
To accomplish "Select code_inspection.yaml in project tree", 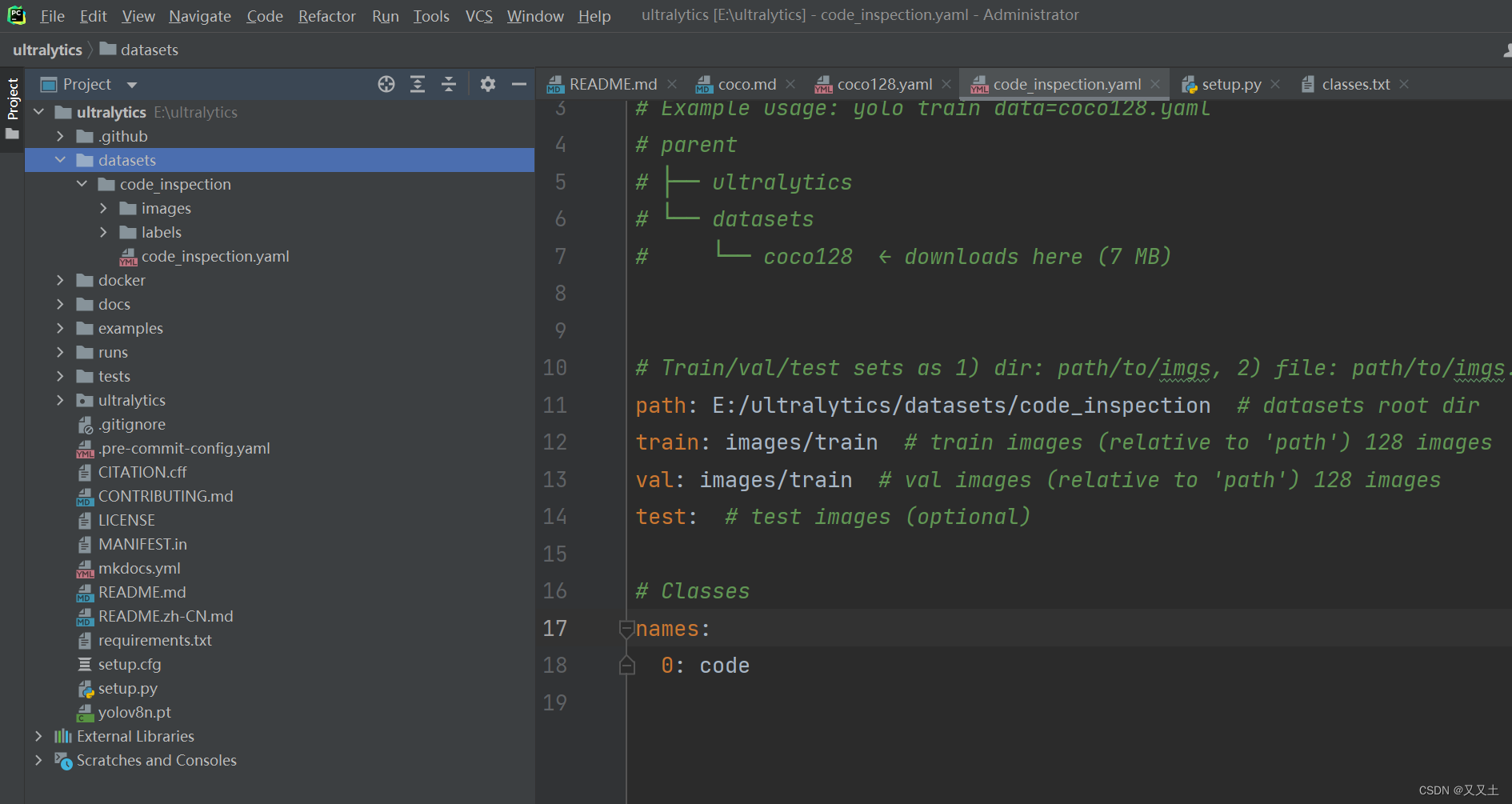I will tap(215, 256).
